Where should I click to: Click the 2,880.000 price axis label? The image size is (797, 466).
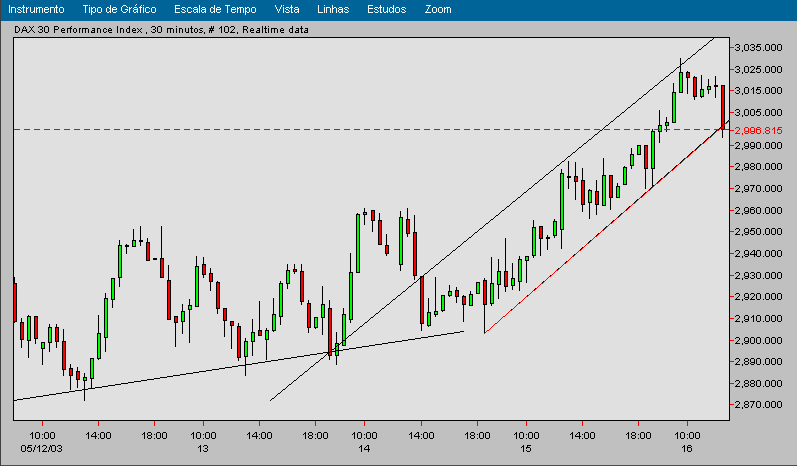(758, 383)
